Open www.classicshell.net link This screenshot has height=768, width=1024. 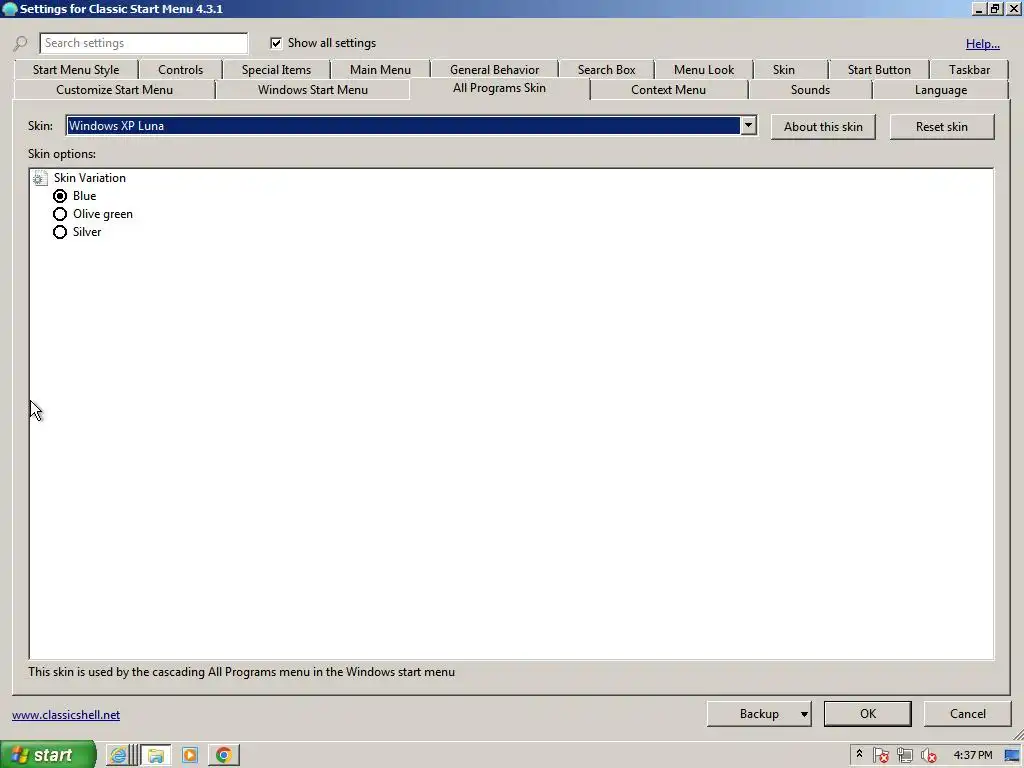(66, 715)
